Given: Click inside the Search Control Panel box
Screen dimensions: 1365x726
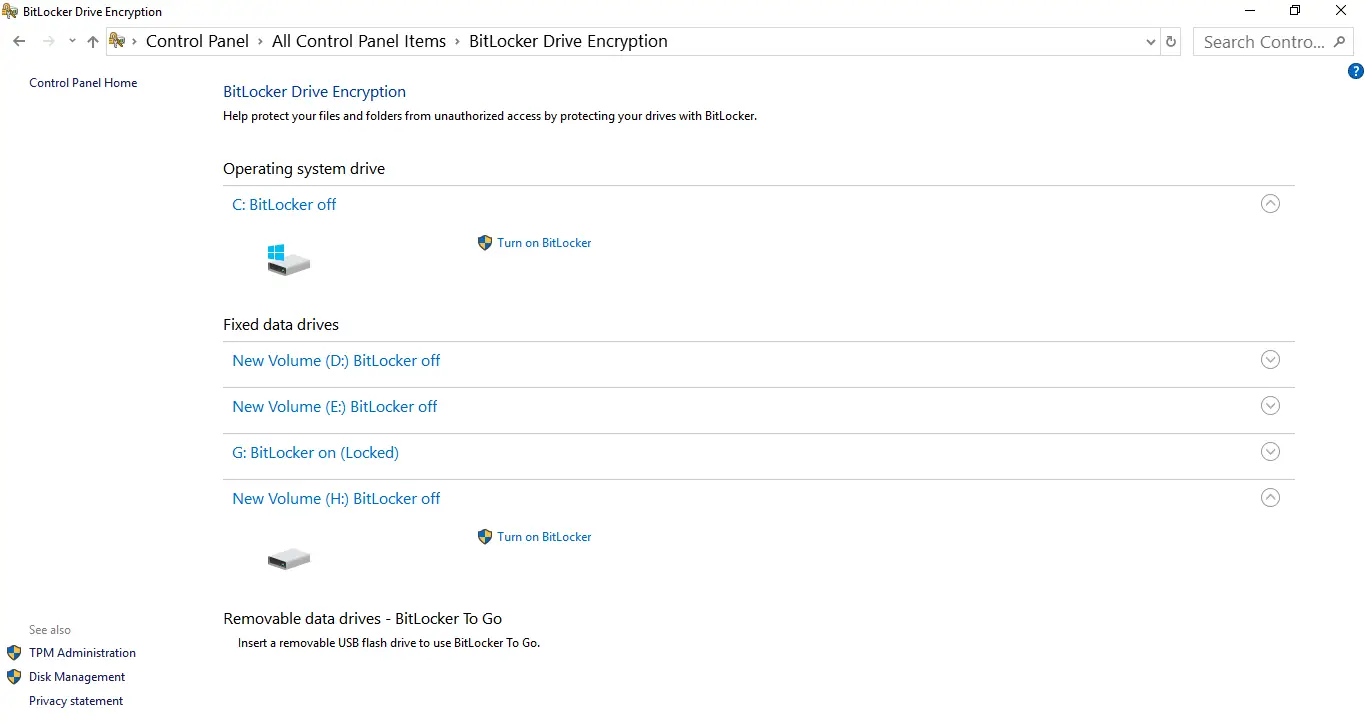Looking at the screenshot, I should tap(1260, 41).
